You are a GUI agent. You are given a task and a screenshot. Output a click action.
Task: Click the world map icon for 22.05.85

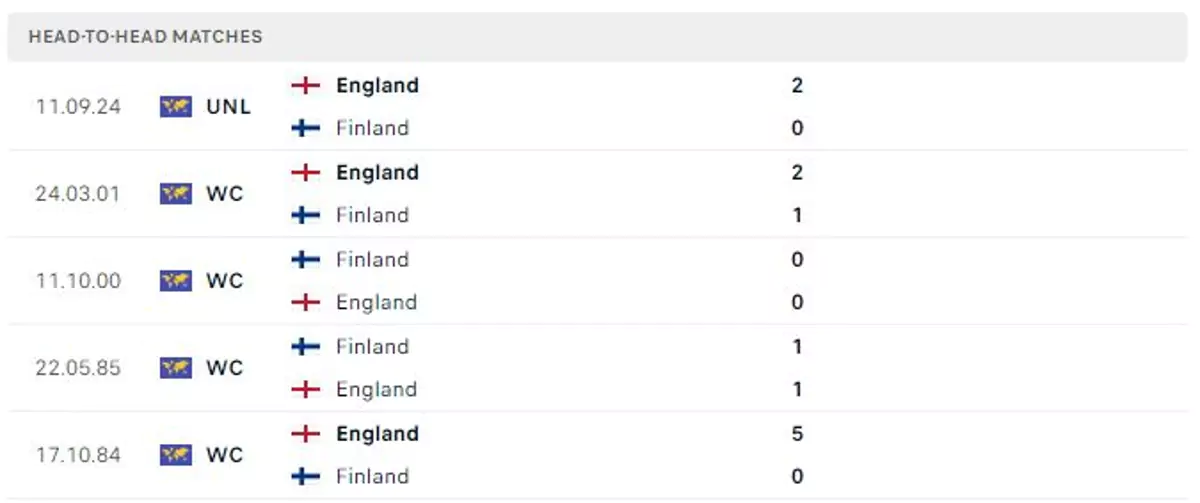pyautogui.click(x=175, y=368)
